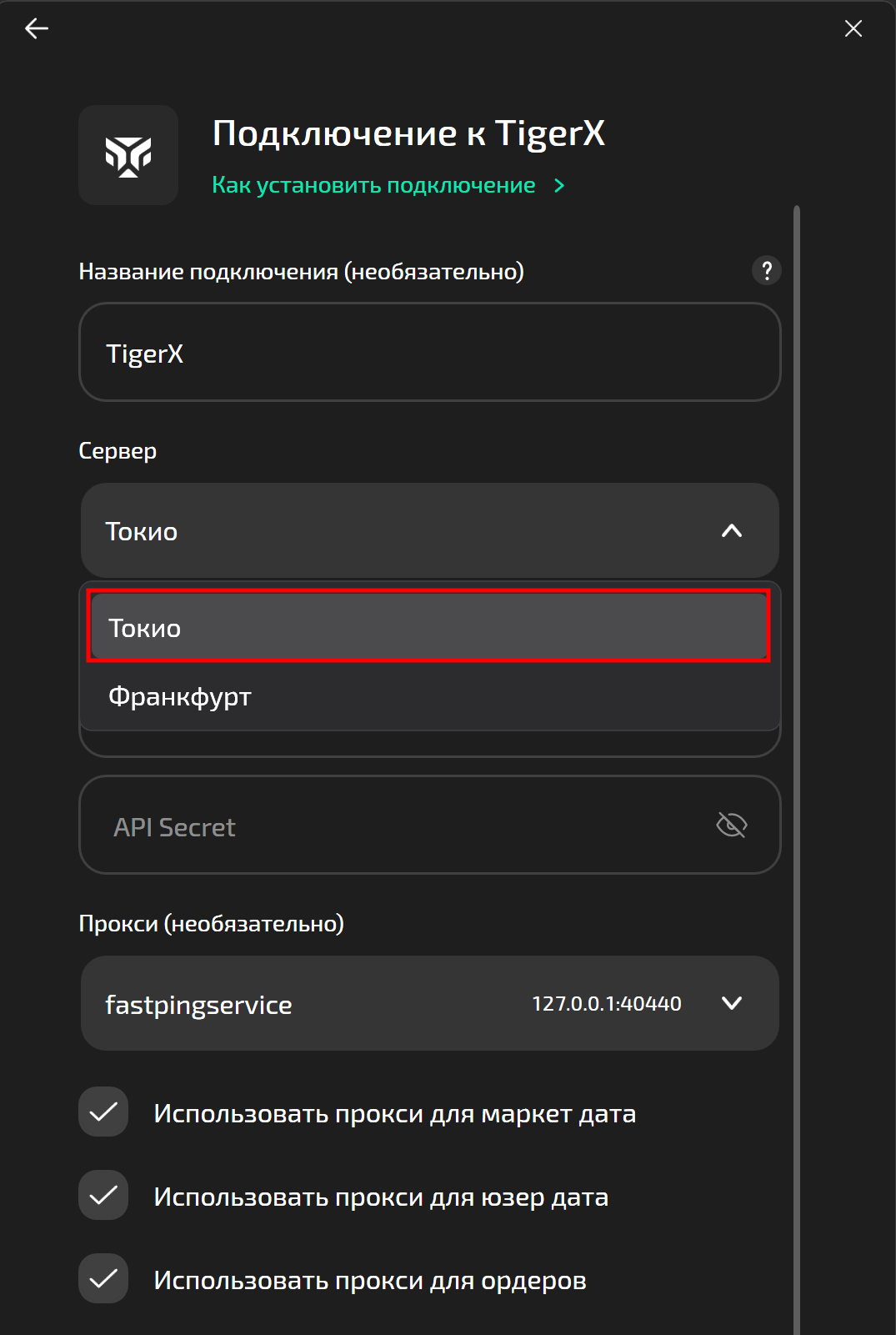Image resolution: width=896 pixels, height=1335 pixels.
Task: Toggle API Secret visibility eye icon
Action: coord(731,826)
